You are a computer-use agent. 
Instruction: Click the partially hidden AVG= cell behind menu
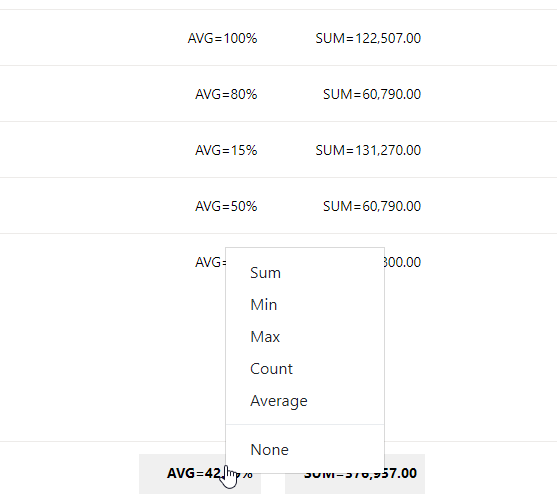click(210, 262)
